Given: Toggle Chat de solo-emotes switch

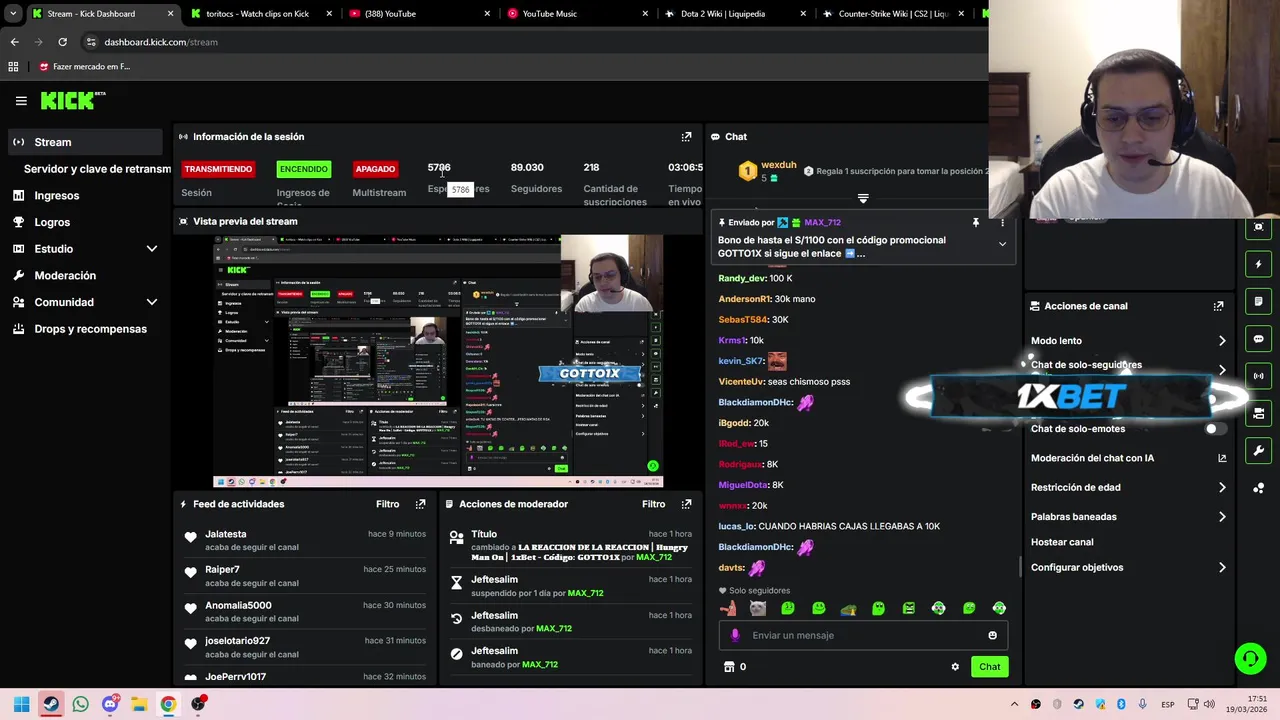Looking at the screenshot, I should point(1215,429).
